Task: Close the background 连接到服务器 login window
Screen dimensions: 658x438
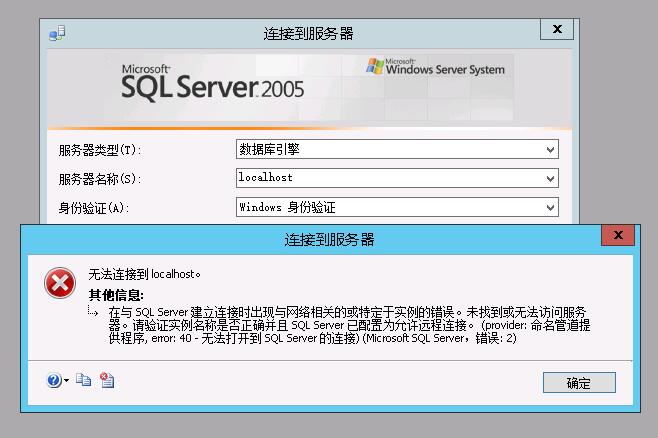Action: pyautogui.click(x=557, y=29)
